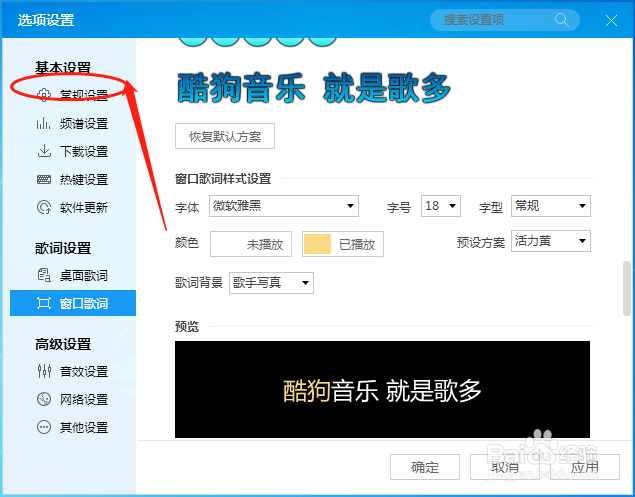Open the 歌词背景 background dropdown
This screenshot has height=497, width=635.
[271, 283]
